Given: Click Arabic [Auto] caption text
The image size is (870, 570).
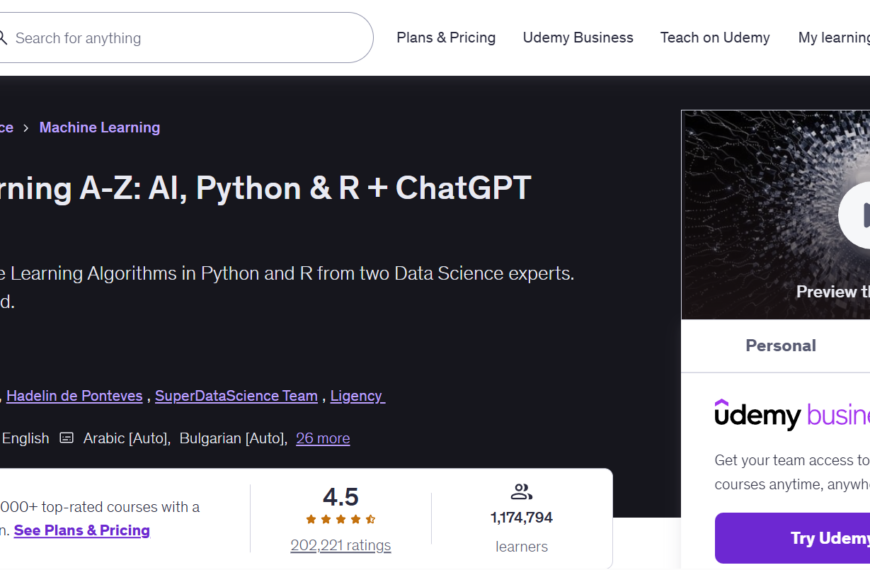Looking at the screenshot, I should click(127, 438).
